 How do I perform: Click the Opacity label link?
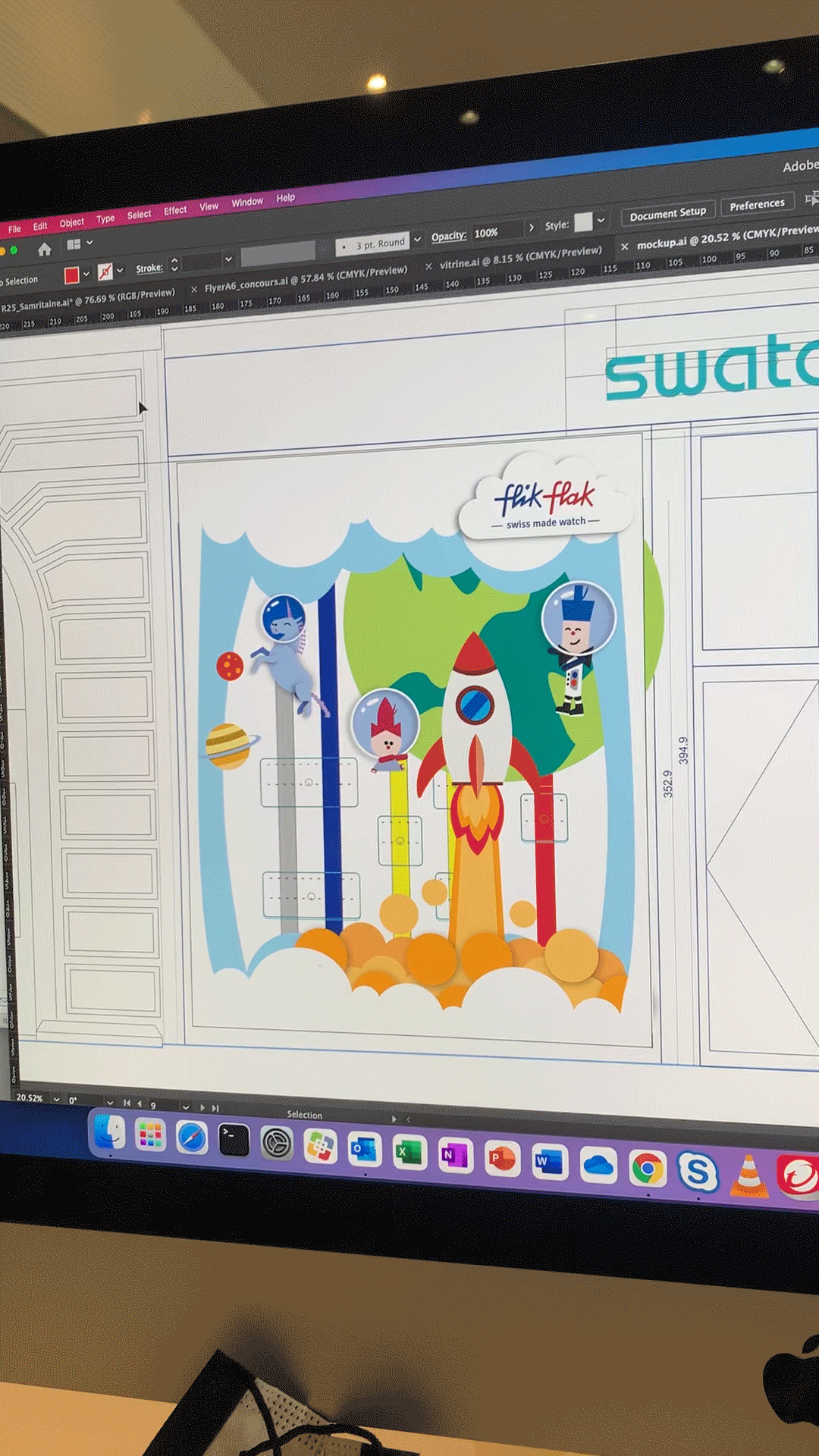coord(448,237)
